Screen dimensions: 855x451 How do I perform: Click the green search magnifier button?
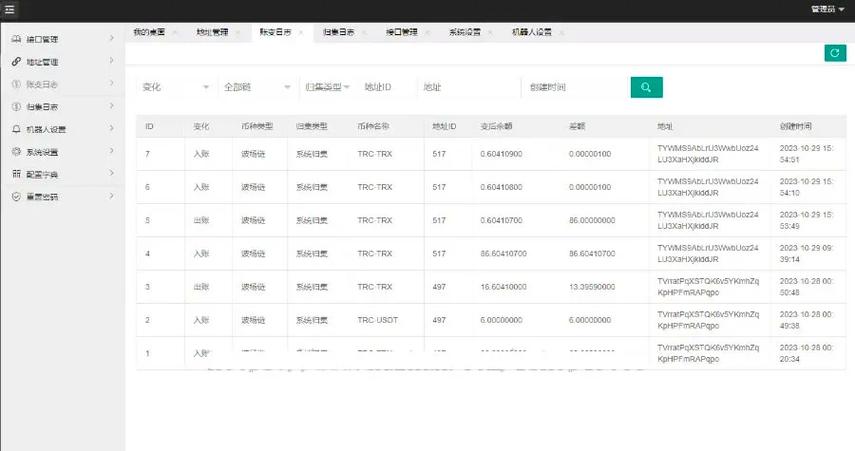click(x=647, y=87)
